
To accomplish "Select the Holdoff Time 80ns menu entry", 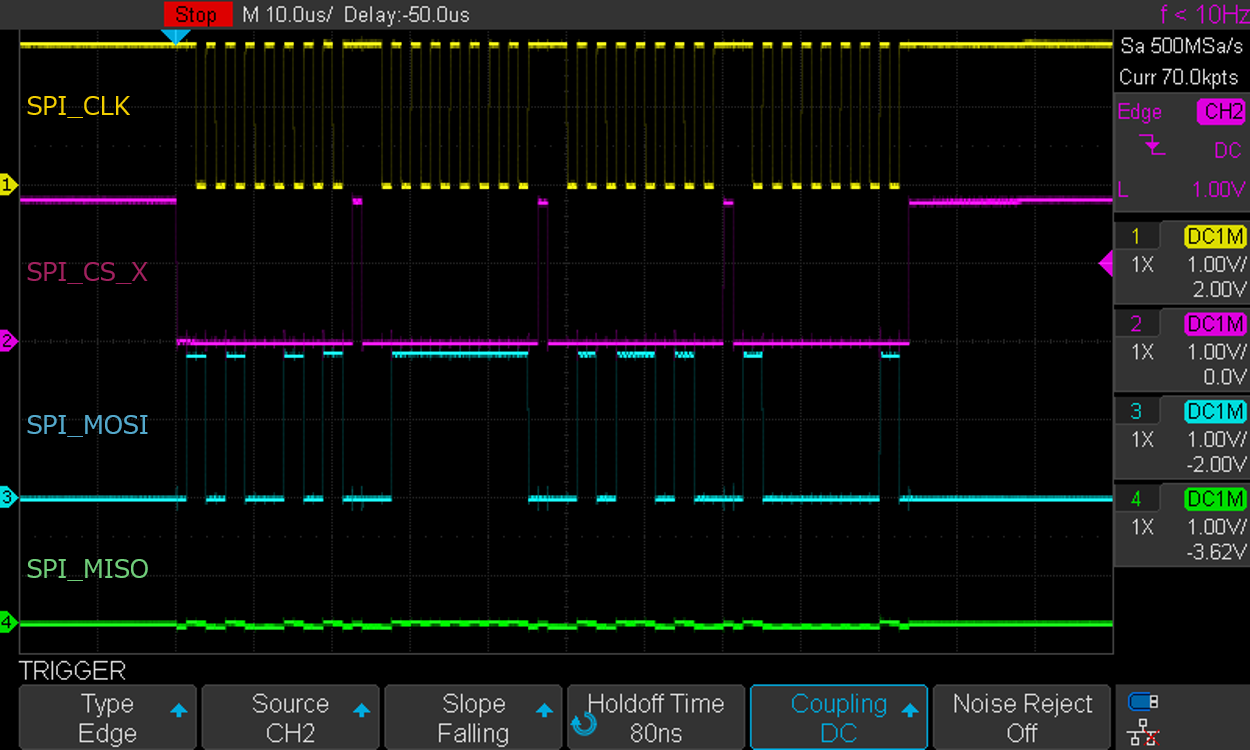I will [x=656, y=716].
